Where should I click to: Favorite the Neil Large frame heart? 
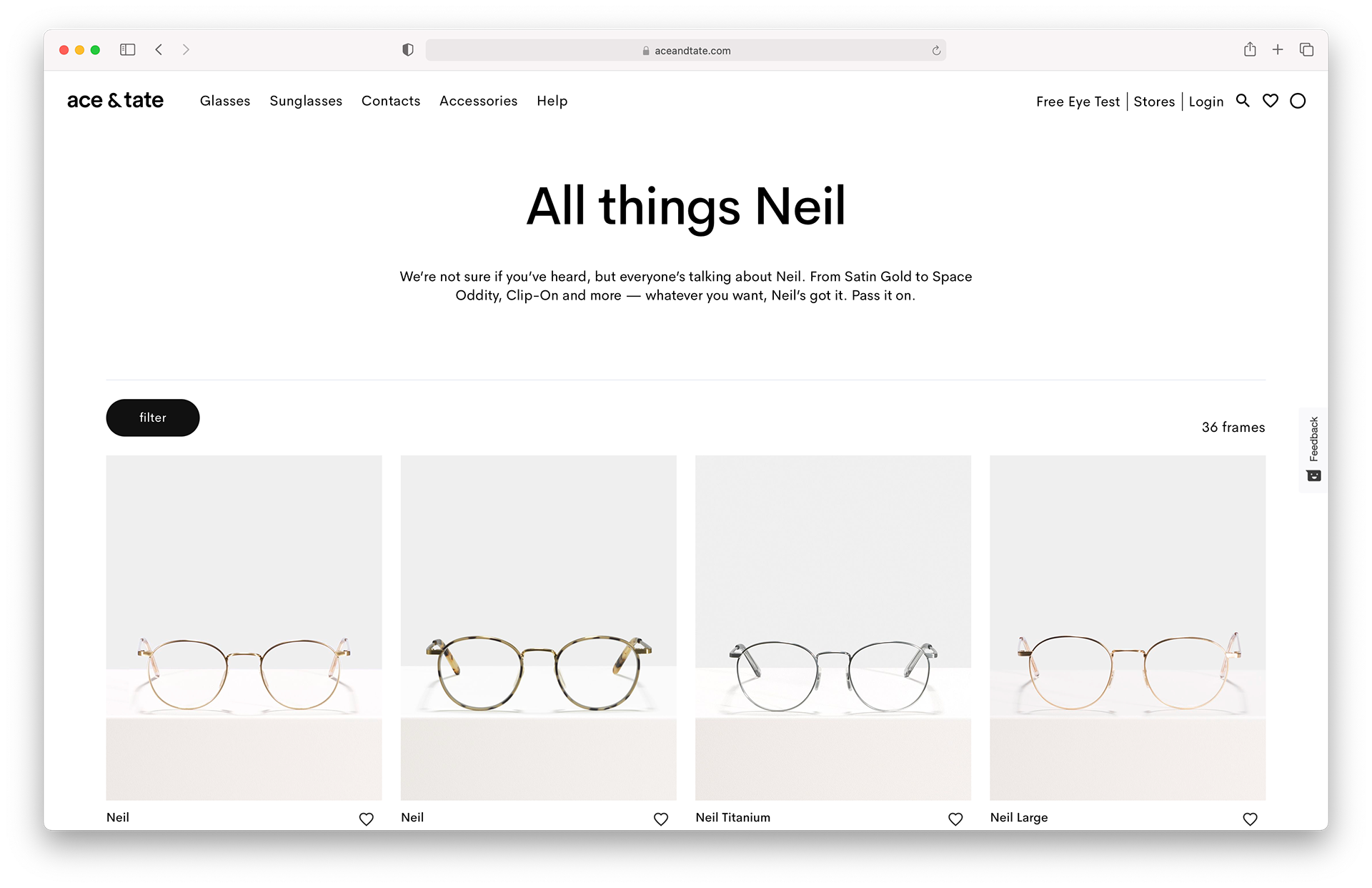[x=1250, y=819]
